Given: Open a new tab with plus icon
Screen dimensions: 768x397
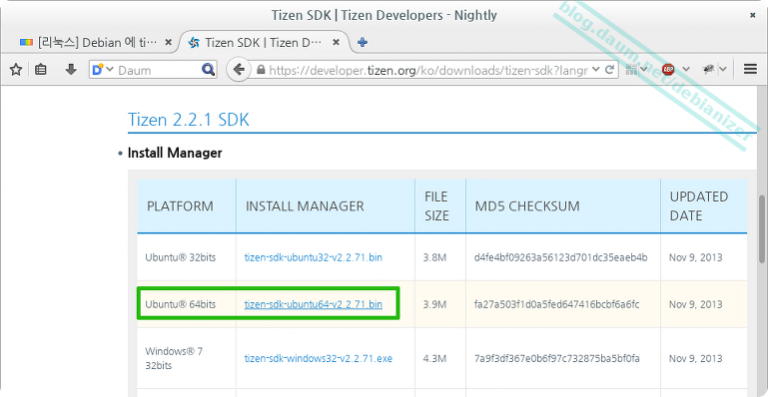Looking at the screenshot, I should click(362, 43).
